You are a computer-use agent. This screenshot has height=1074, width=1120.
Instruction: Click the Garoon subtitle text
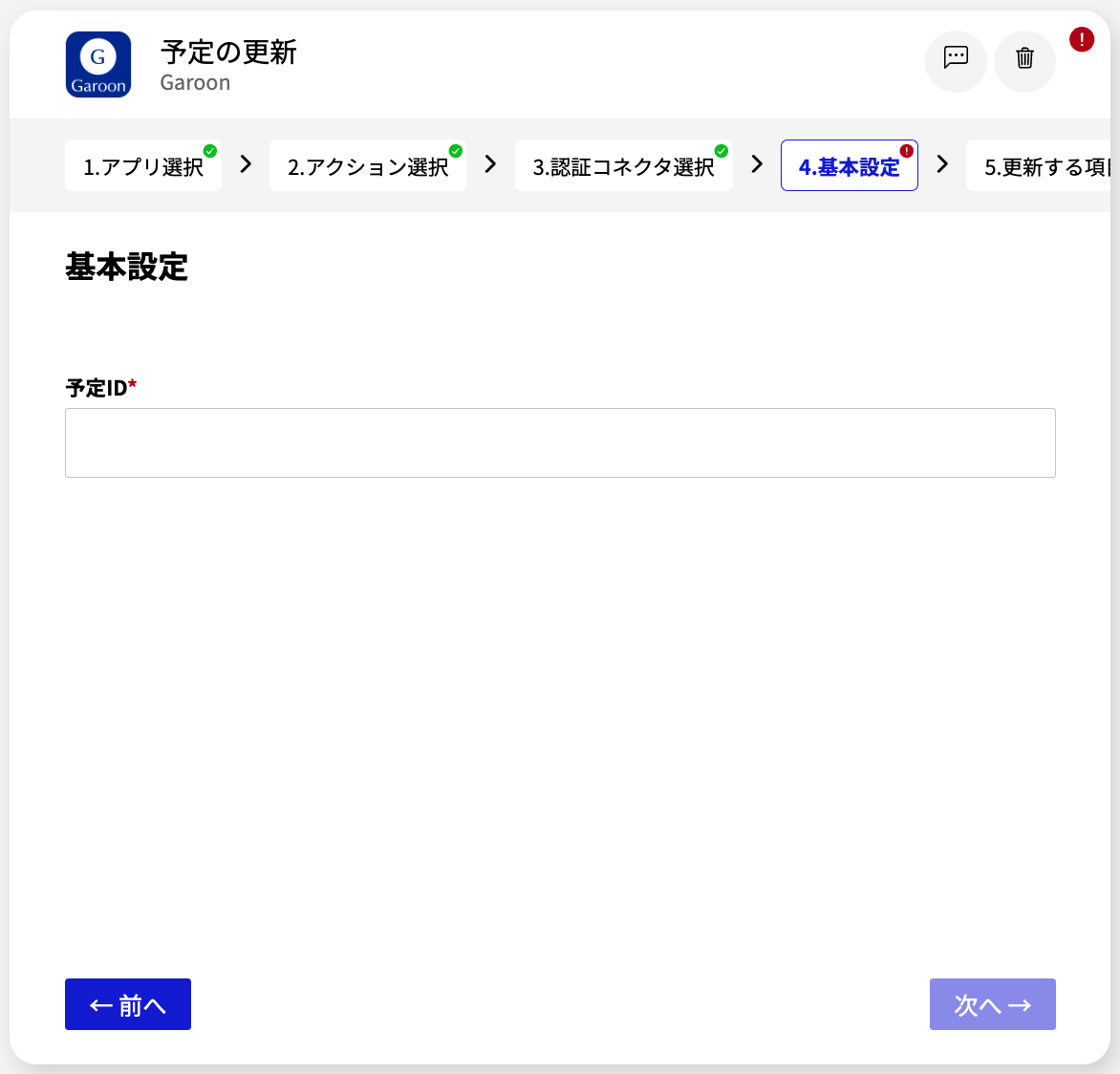195,83
